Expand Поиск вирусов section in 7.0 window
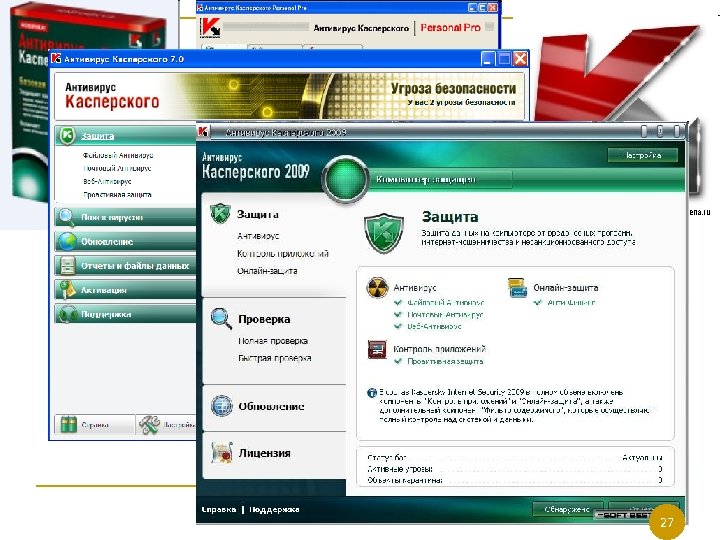The image size is (720, 540). (126, 217)
